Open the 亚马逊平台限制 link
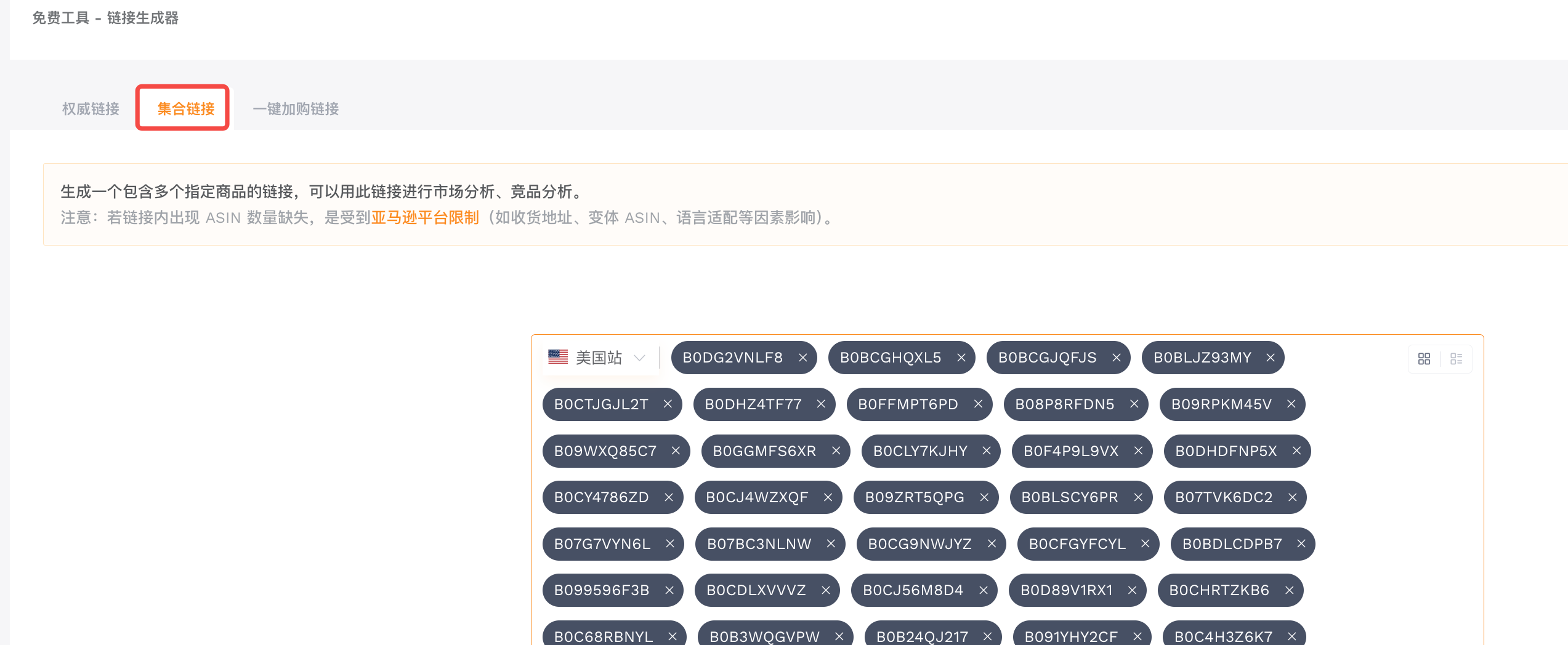The height and width of the screenshot is (645, 1568). pyautogui.click(x=424, y=218)
